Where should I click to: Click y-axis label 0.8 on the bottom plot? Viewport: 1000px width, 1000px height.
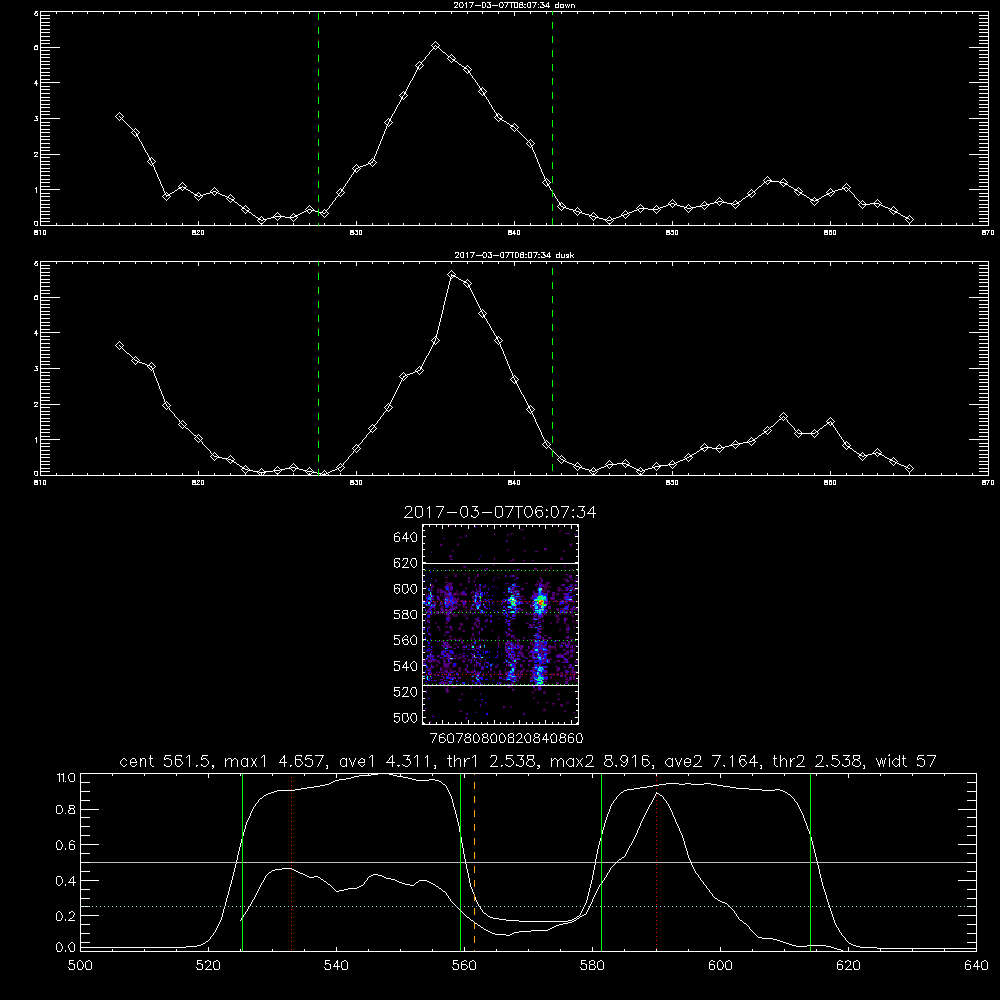pos(66,809)
